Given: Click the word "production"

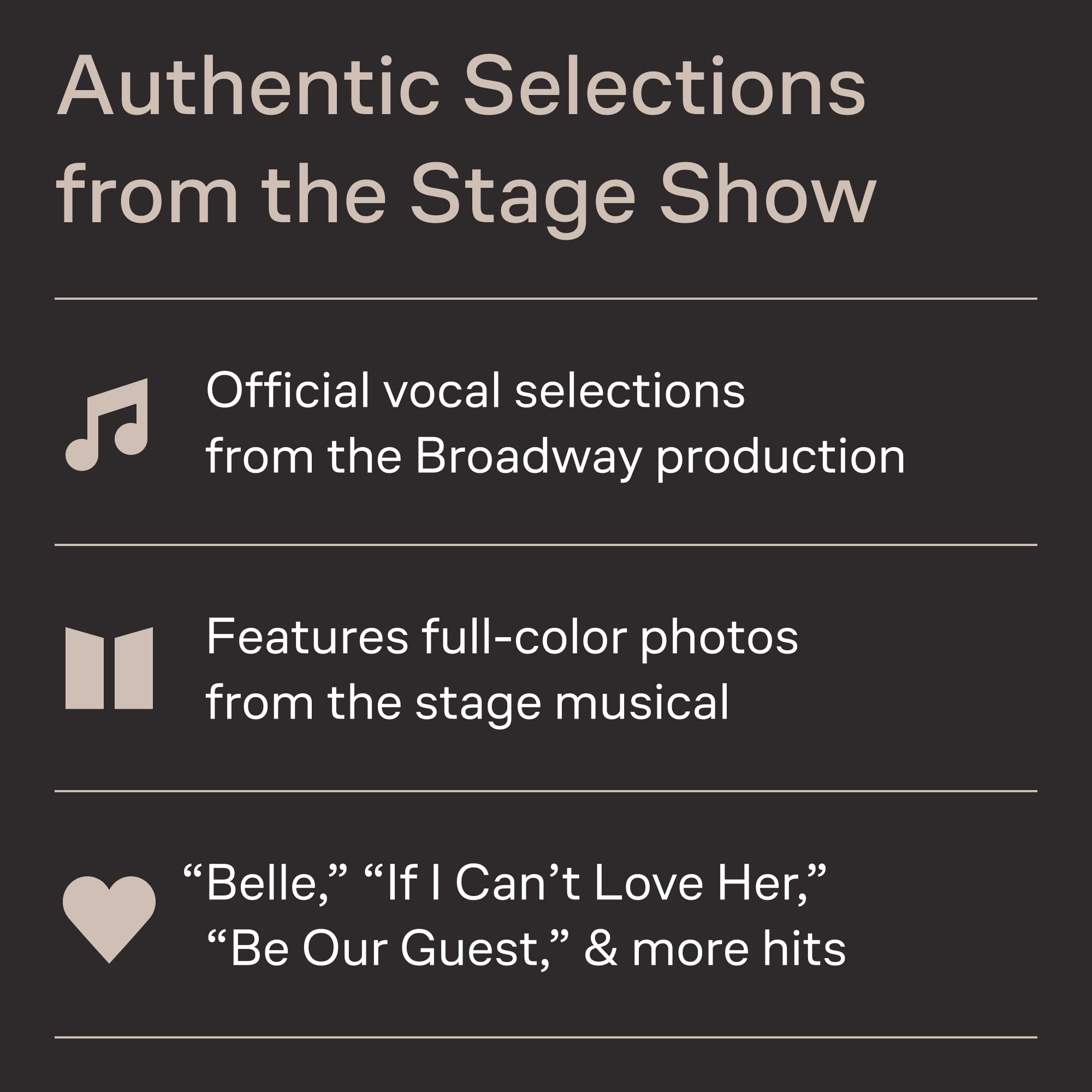Looking at the screenshot, I should 781,456.
